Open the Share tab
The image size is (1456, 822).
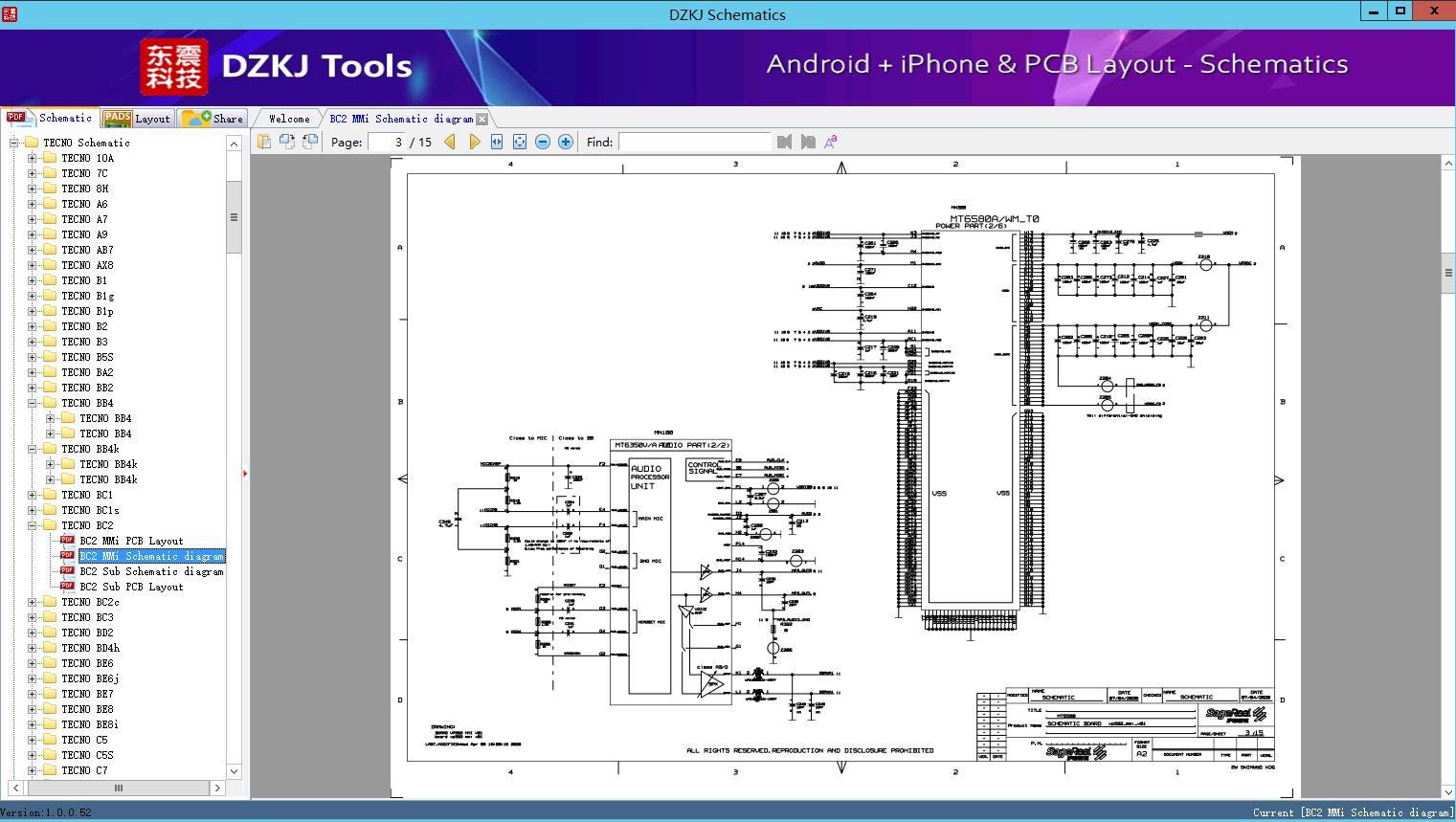click(x=213, y=119)
